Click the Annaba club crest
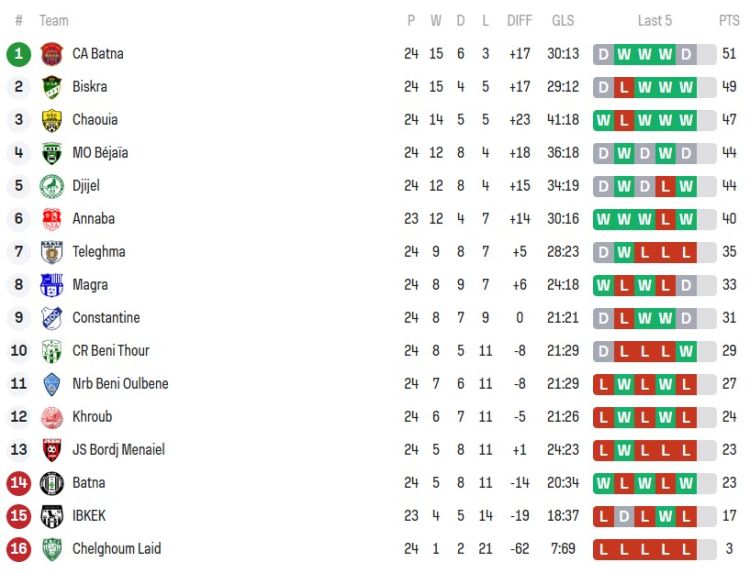Screen dimensions: 750x573 tap(52, 219)
